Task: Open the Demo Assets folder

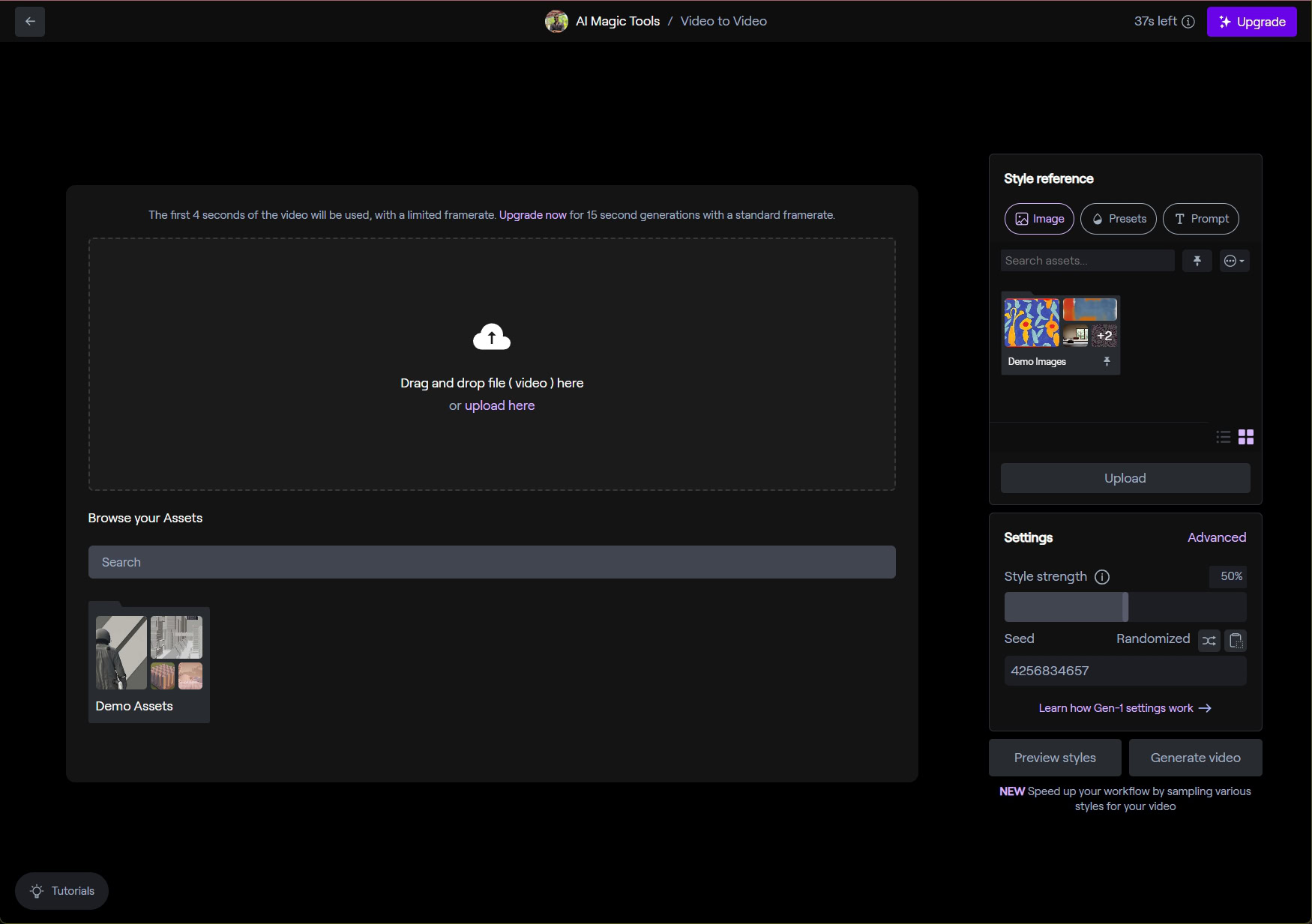Action: point(149,662)
